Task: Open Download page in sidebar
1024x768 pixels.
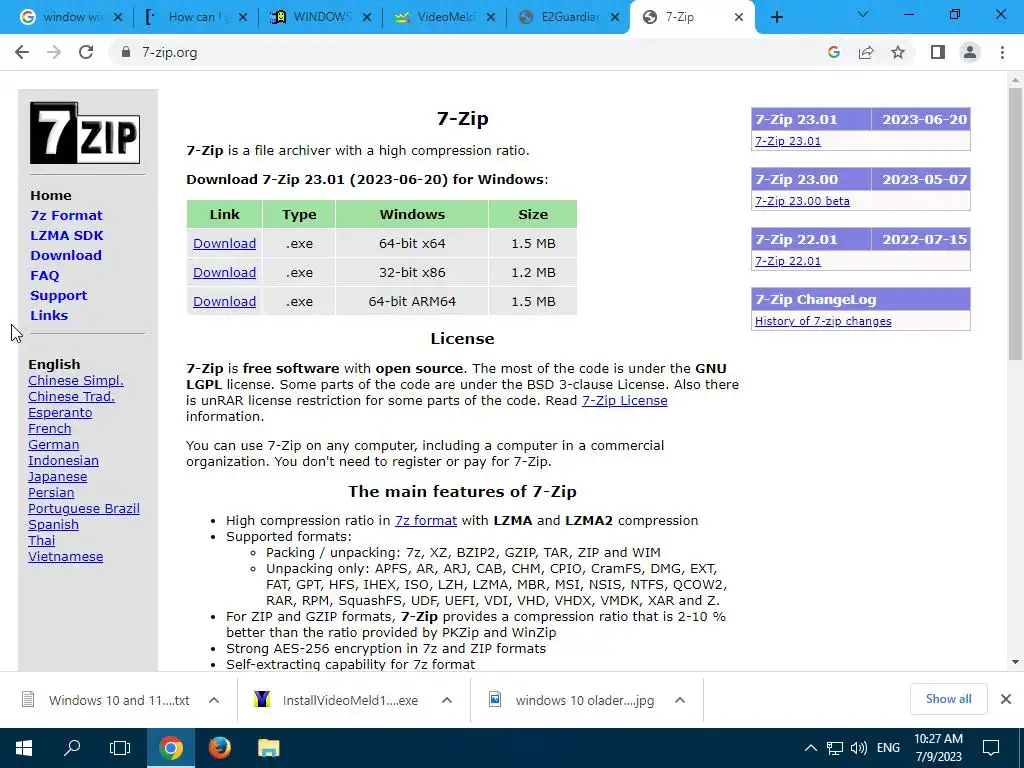Action: (x=66, y=255)
